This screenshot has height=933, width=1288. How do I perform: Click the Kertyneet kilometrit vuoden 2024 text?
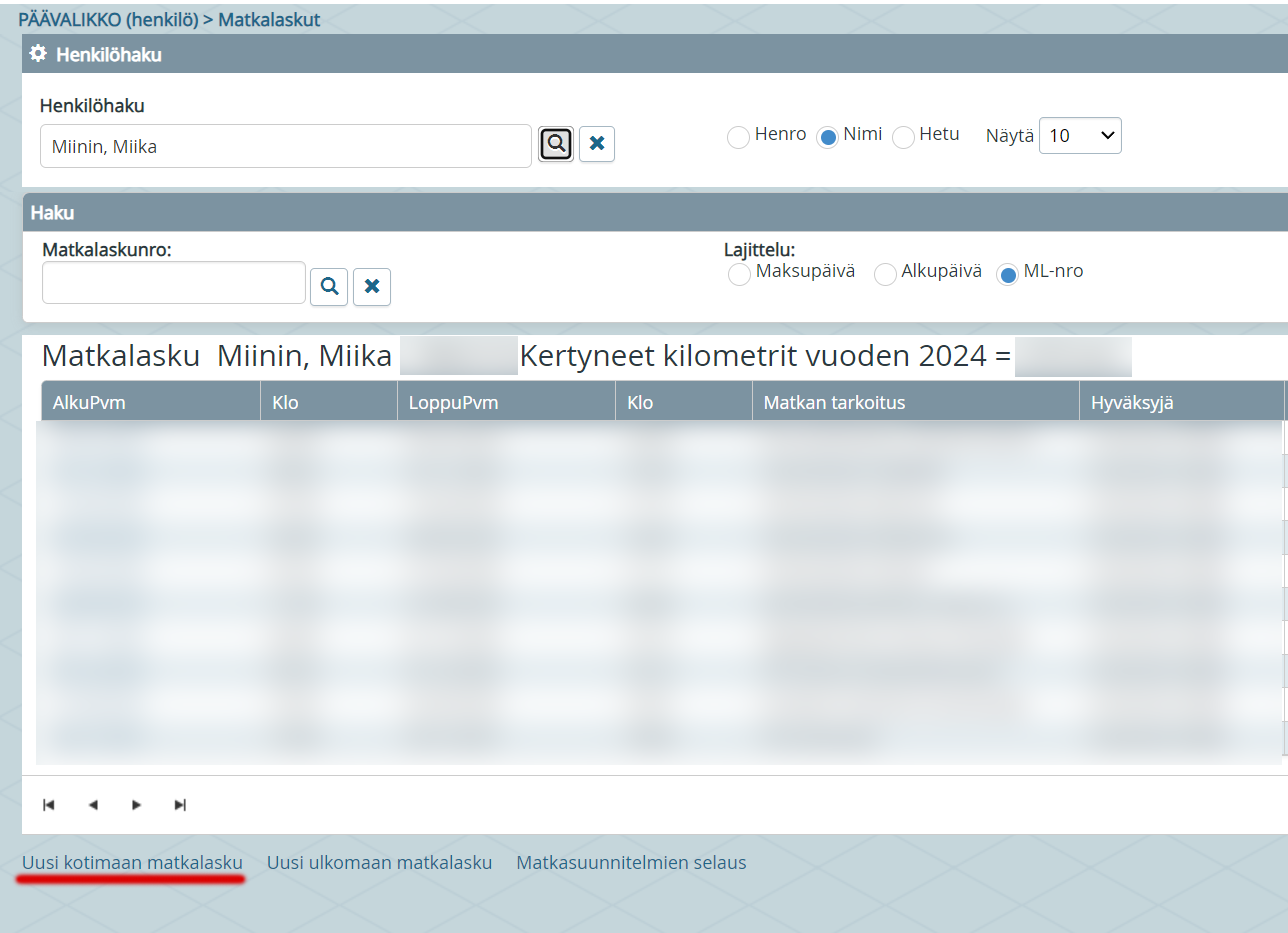pyautogui.click(x=766, y=356)
